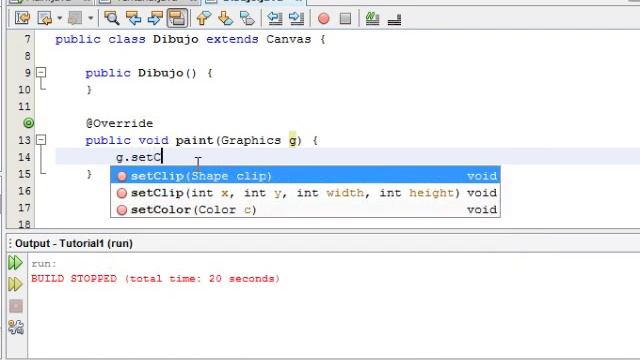Image resolution: width=640 pixels, height=360 pixels.
Task: Click the Last Edit toolbar icon
Action: point(23,18)
